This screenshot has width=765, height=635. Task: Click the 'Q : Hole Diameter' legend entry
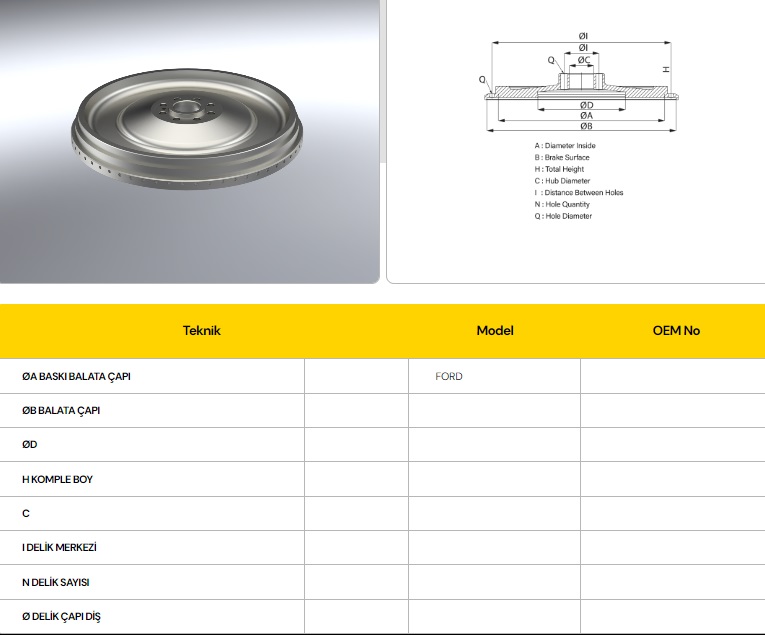563,216
